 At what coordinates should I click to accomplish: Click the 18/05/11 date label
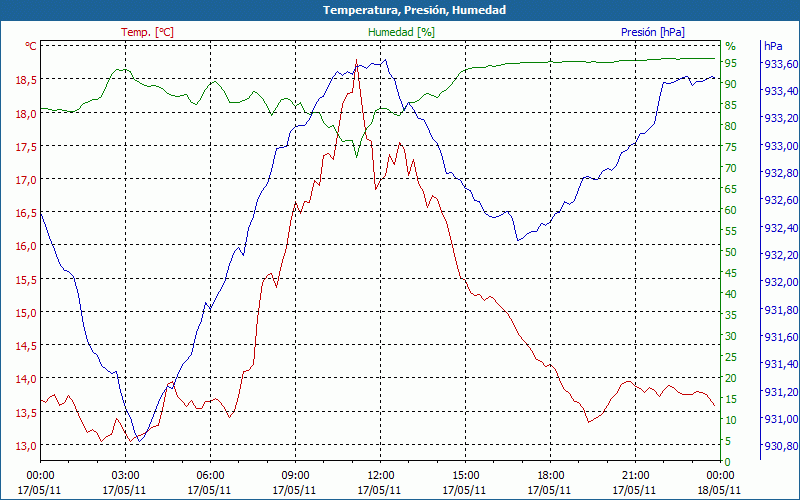(719, 490)
